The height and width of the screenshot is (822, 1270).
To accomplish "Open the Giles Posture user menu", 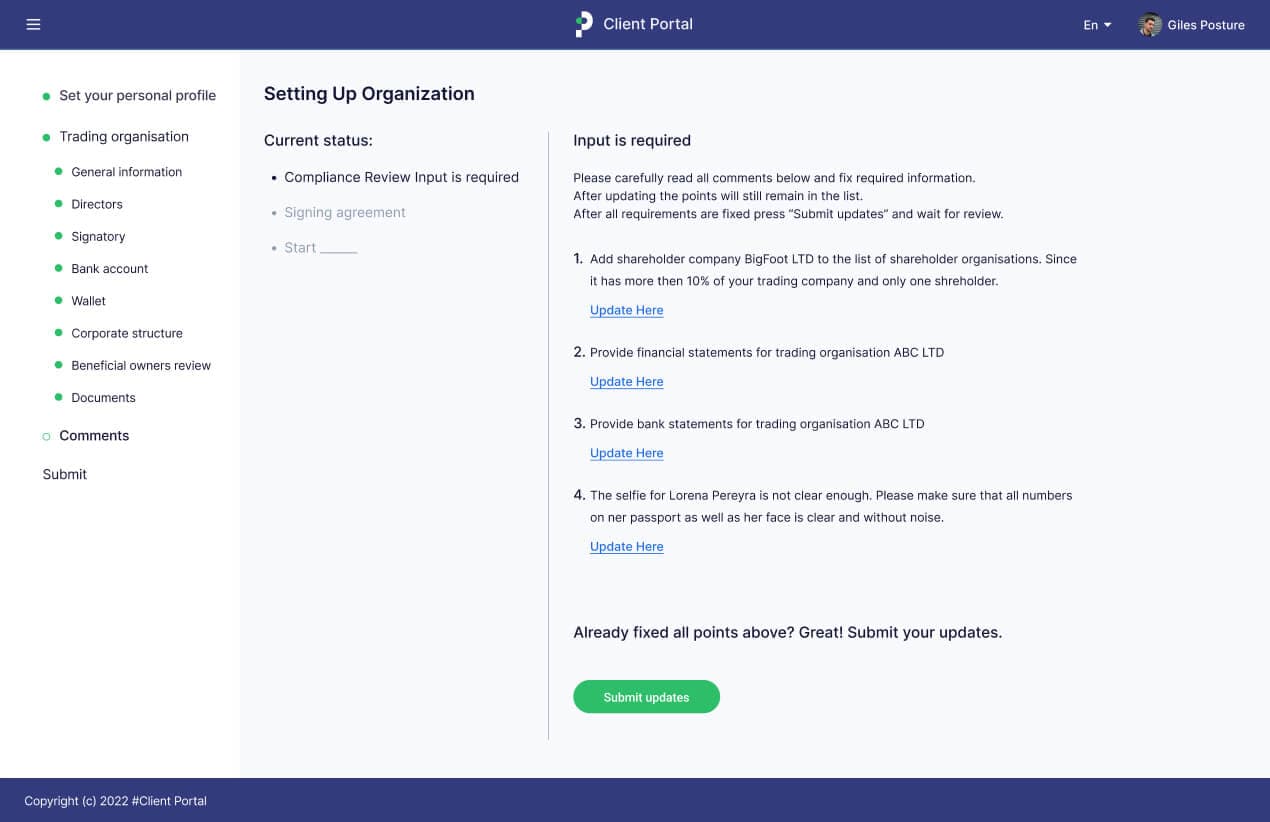I will pyautogui.click(x=1205, y=25).
